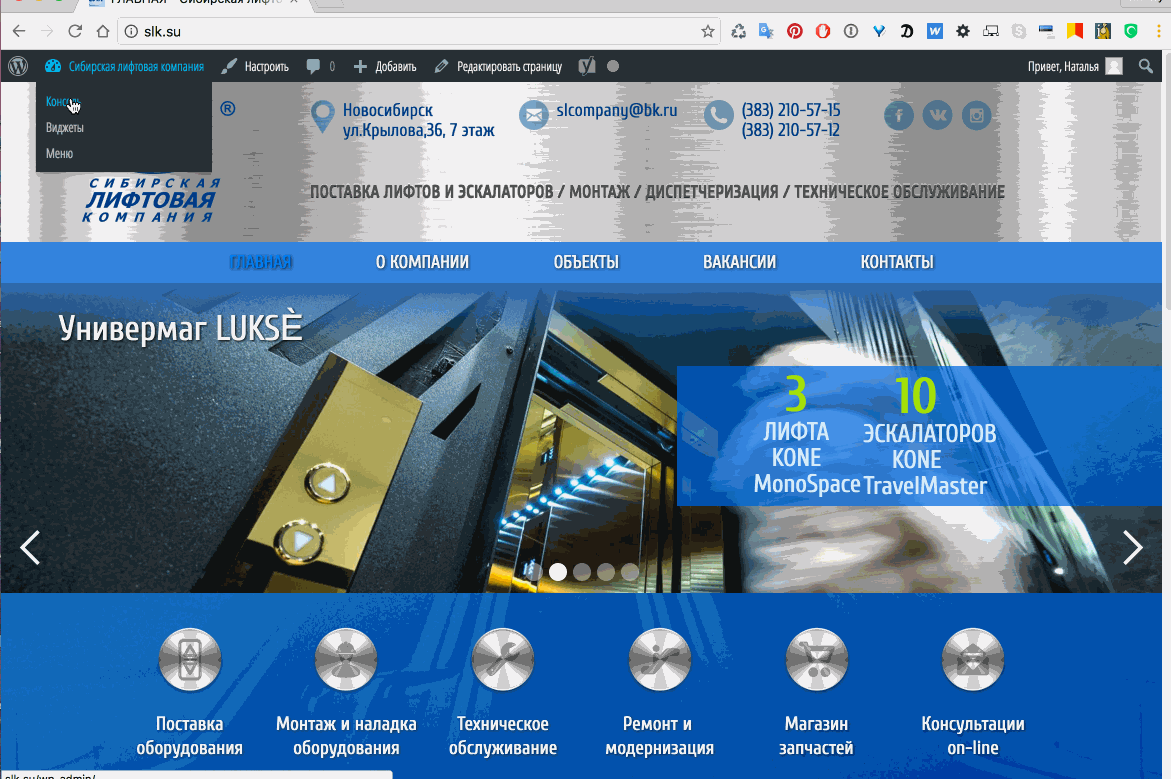Click the phone handset icon
Screen dimensions: 1171x779
pos(718,115)
